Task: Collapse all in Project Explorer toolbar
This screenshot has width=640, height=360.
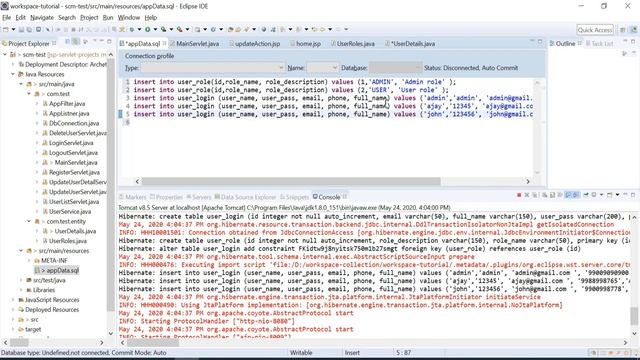Action: click(67, 42)
